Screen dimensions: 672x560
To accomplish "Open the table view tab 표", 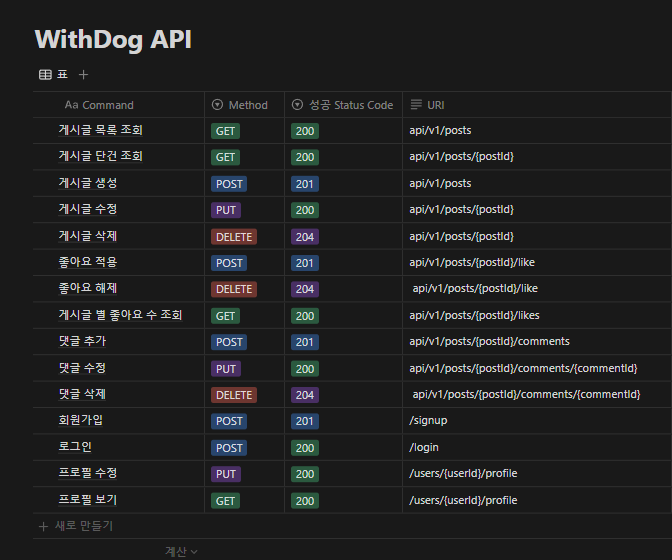I will point(54,75).
